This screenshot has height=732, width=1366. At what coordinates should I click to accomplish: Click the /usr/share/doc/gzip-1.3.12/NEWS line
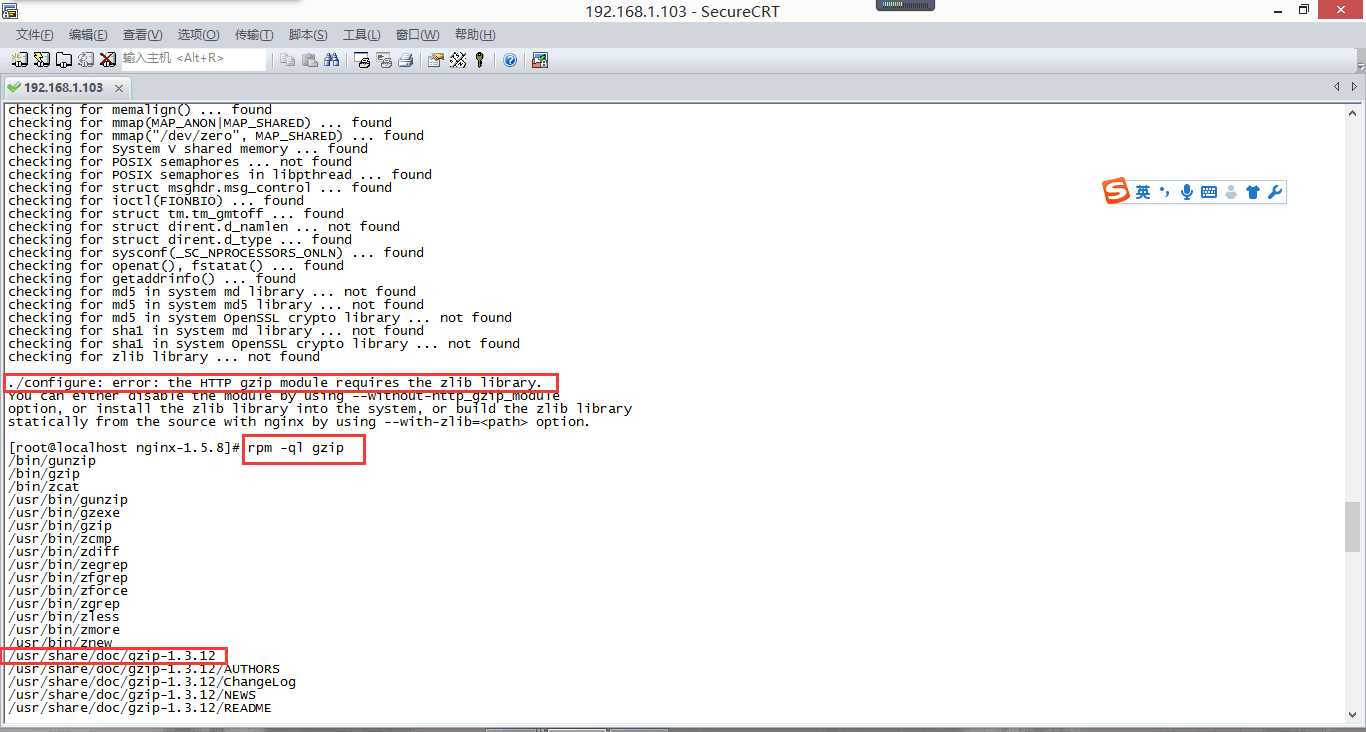click(x=132, y=695)
